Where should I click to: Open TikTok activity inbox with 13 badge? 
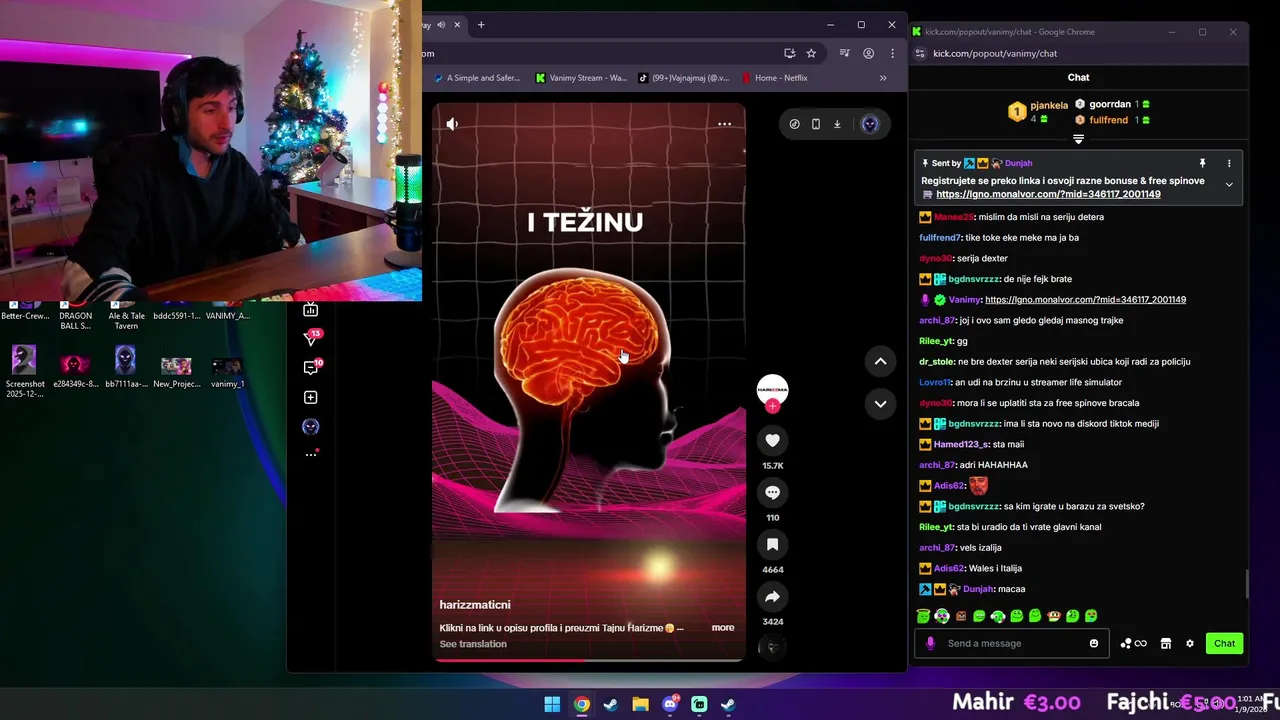pyautogui.click(x=311, y=338)
